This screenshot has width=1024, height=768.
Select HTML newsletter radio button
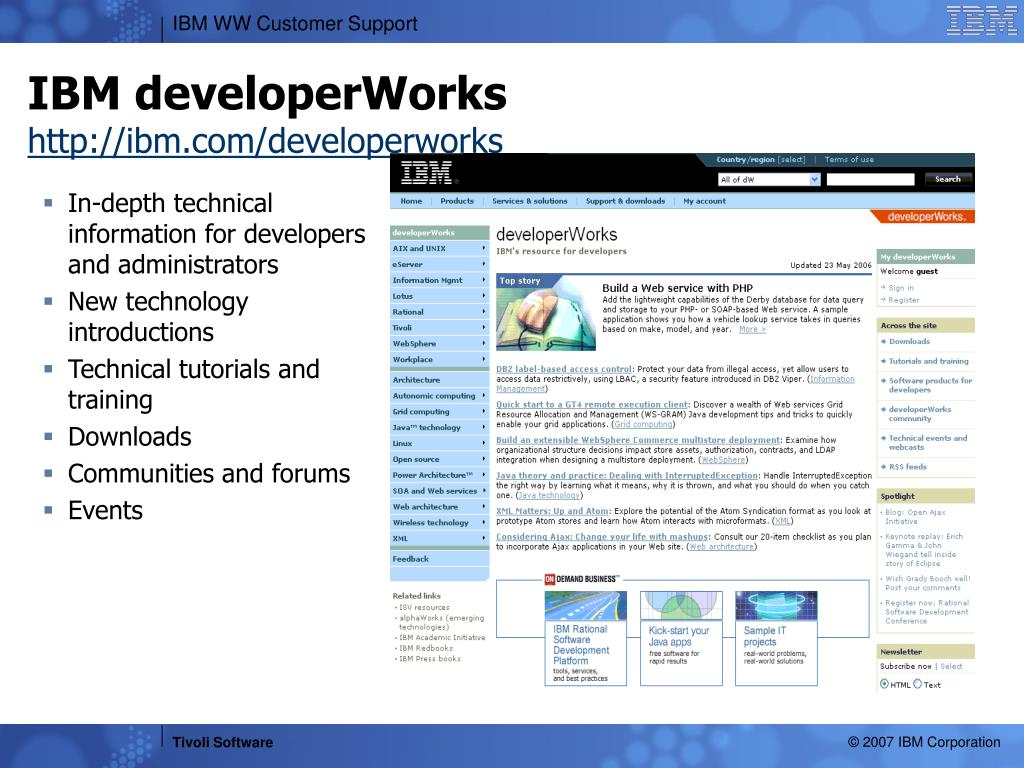(x=884, y=684)
